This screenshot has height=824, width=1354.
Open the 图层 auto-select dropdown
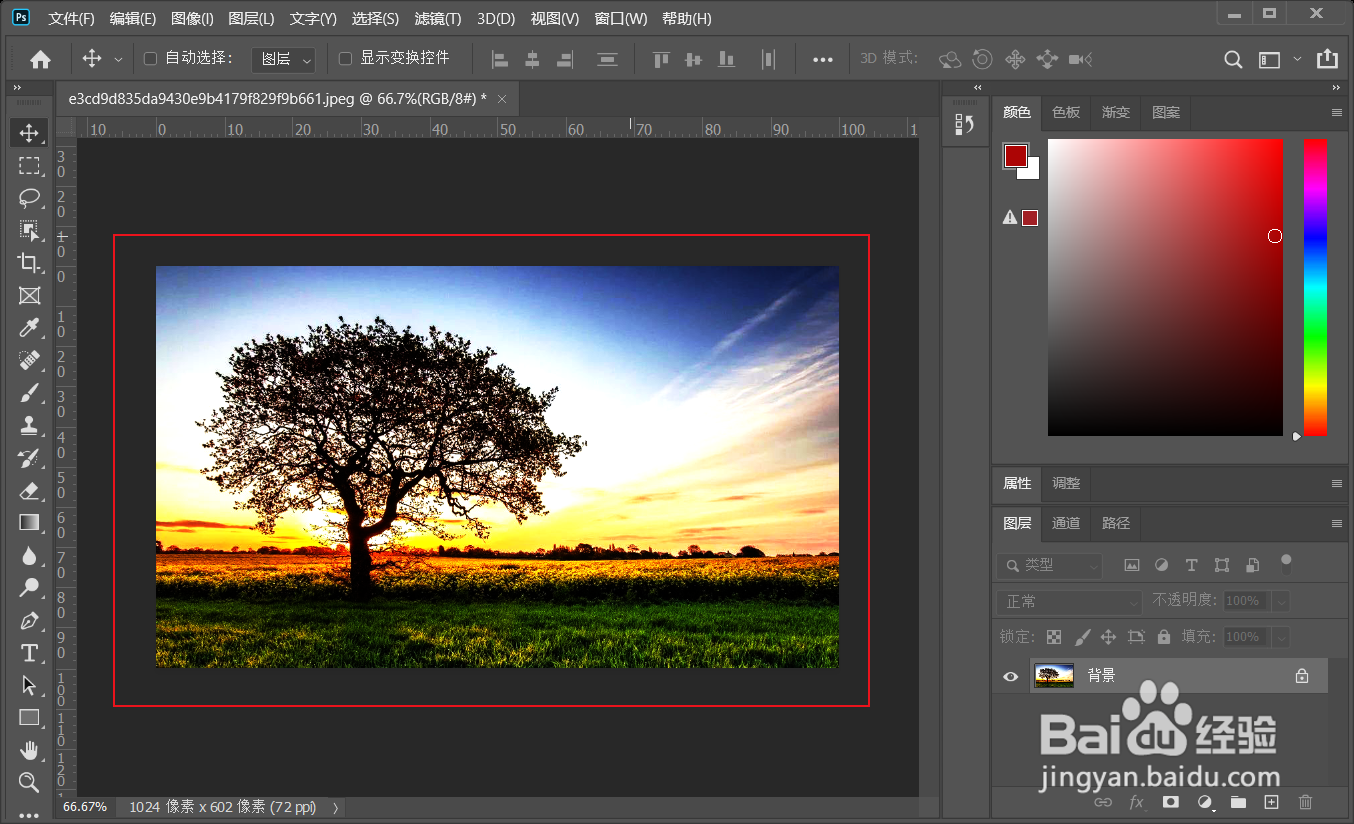pyautogui.click(x=283, y=60)
